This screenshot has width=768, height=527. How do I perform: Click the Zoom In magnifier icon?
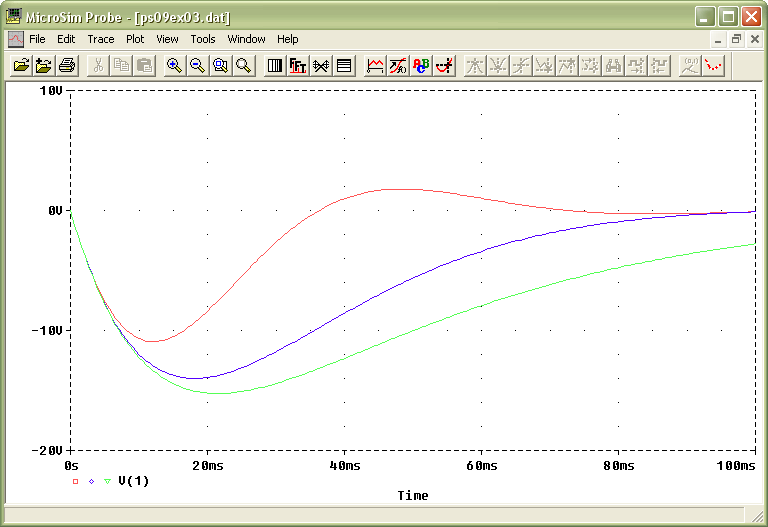coord(174,66)
